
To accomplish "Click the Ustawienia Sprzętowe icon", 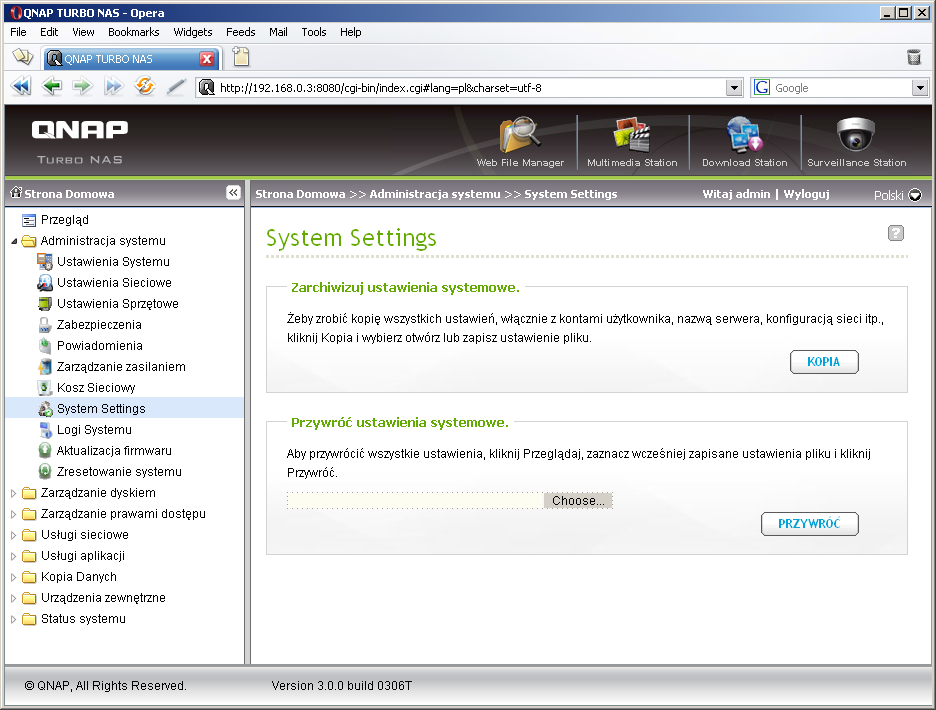I will [45, 303].
